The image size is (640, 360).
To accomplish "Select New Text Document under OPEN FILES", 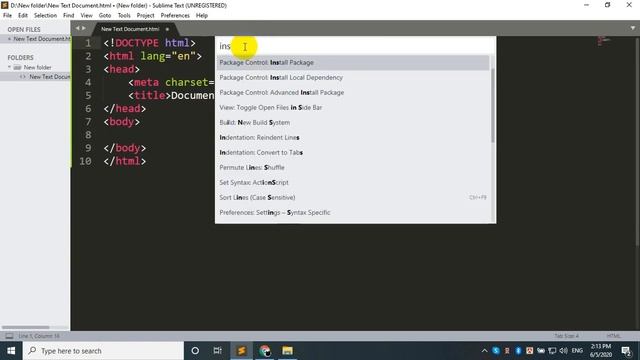I will pos(42,39).
